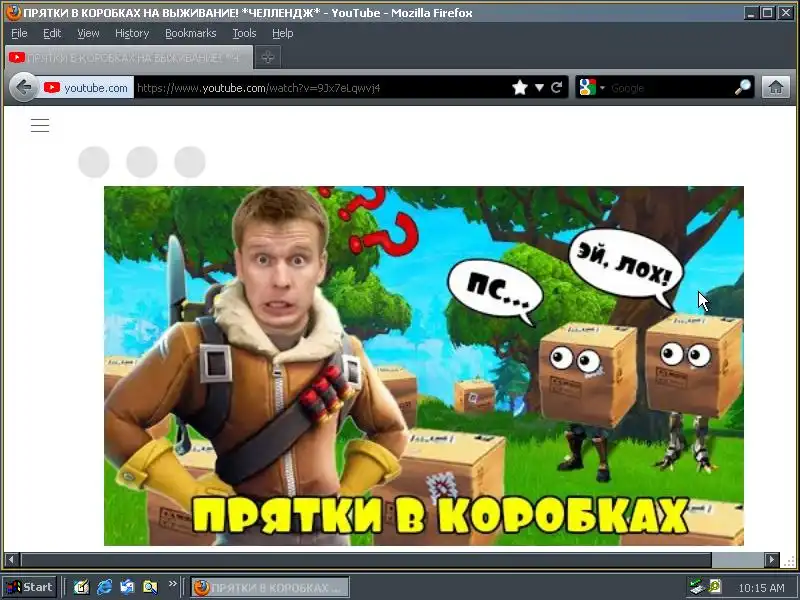
Task: Click the Firefox taskbar window button
Action: (x=270, y=588)
